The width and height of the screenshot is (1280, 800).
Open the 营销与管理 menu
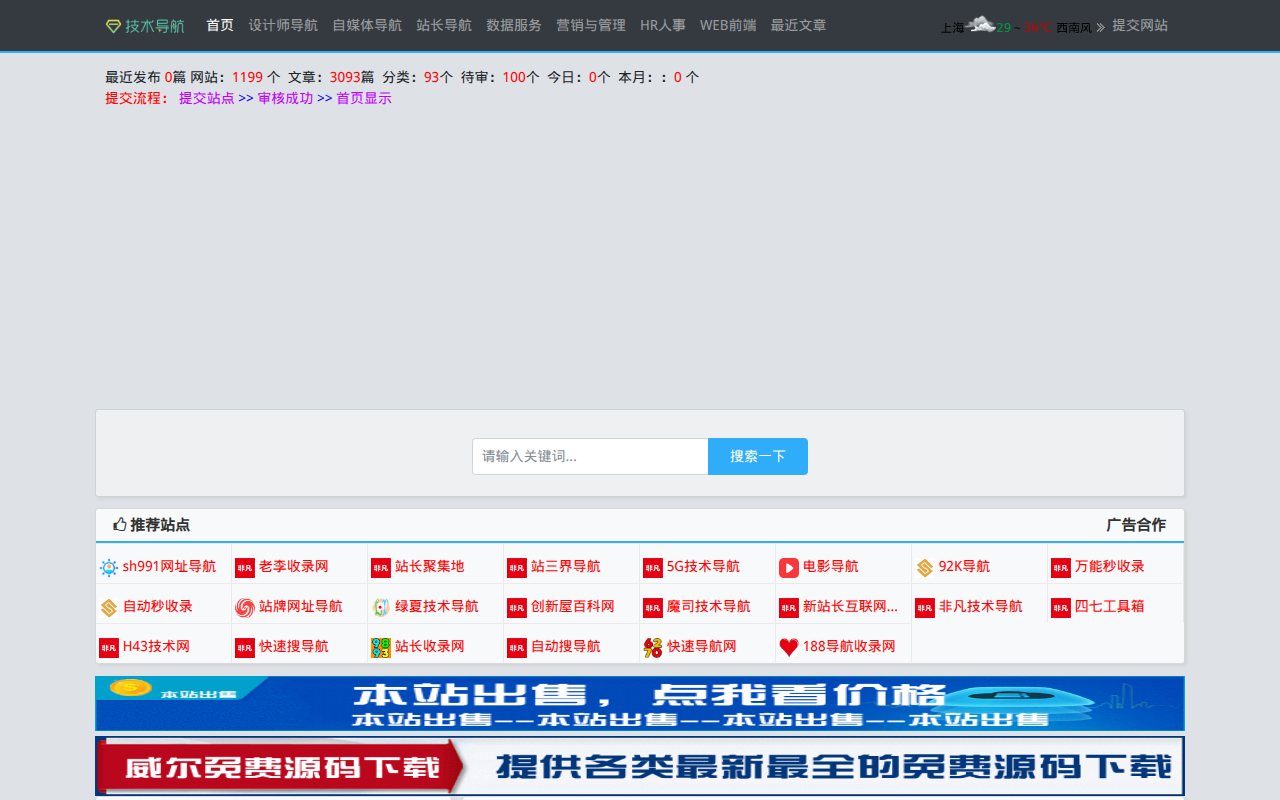point(591,25)
